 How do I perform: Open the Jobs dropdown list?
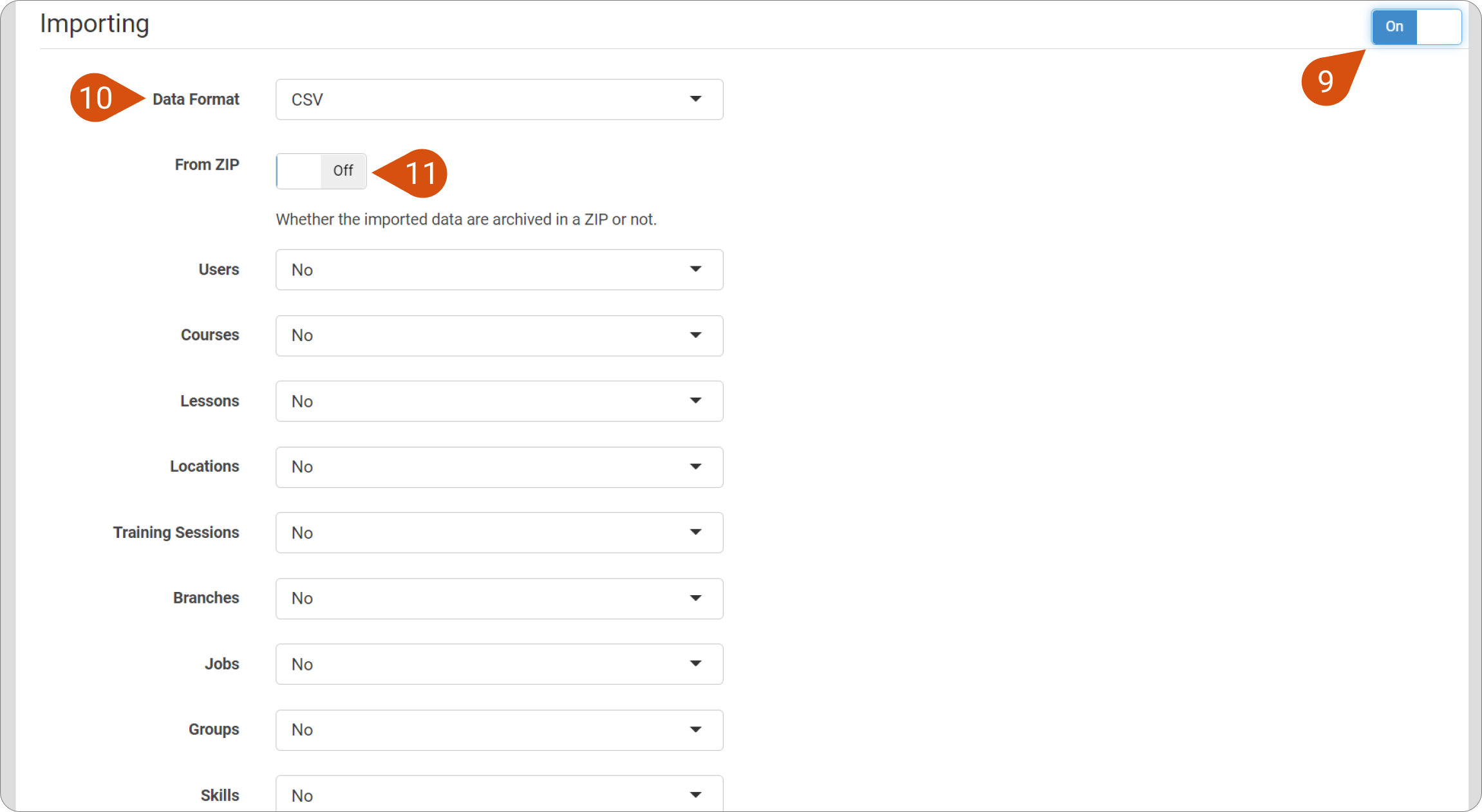(x=499, y=664)
